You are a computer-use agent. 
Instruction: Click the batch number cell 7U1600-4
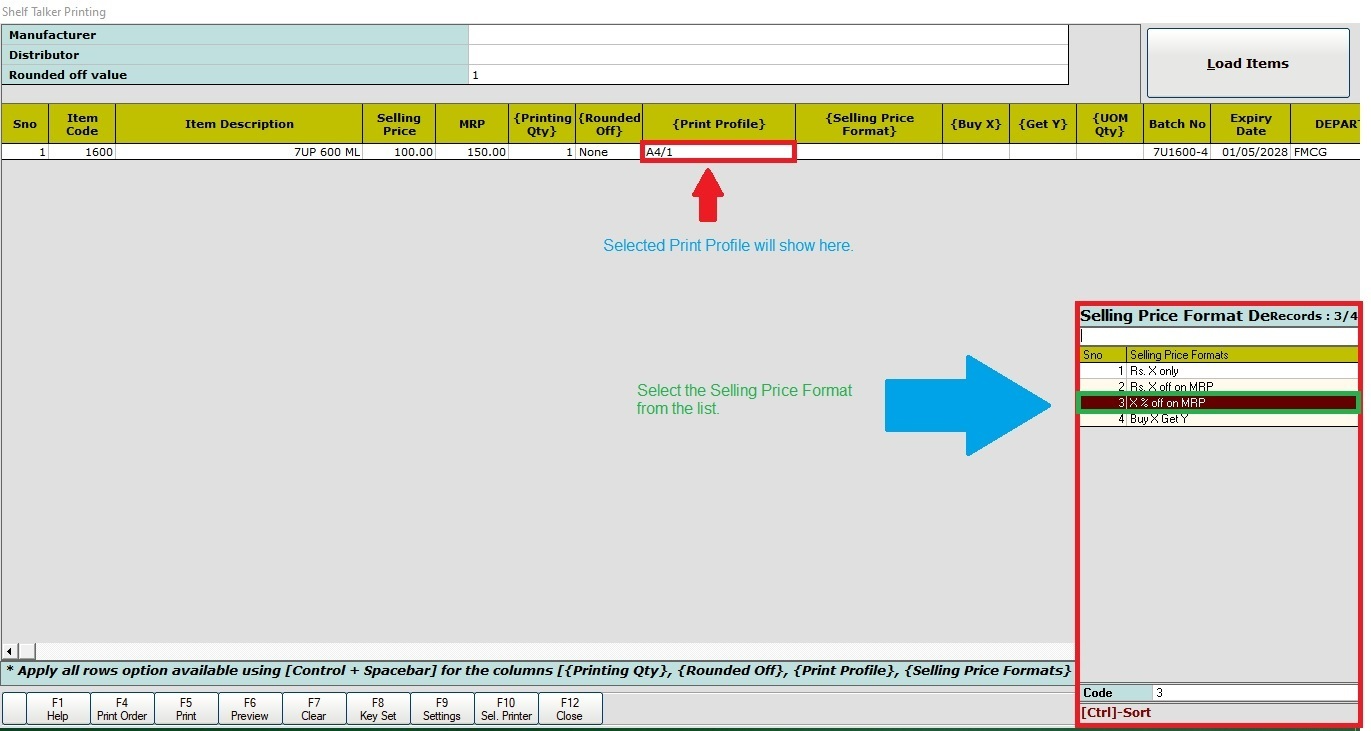point(1177,152)
